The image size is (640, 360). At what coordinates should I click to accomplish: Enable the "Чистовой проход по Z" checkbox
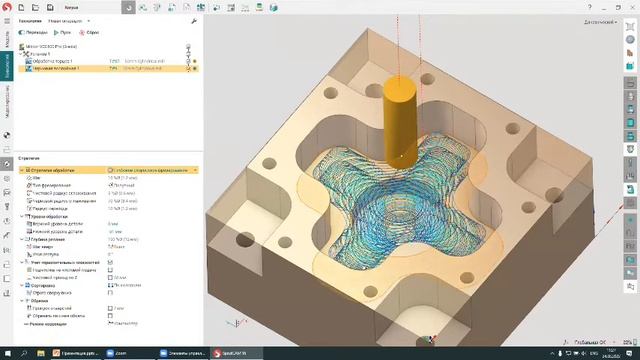point(110,278)
